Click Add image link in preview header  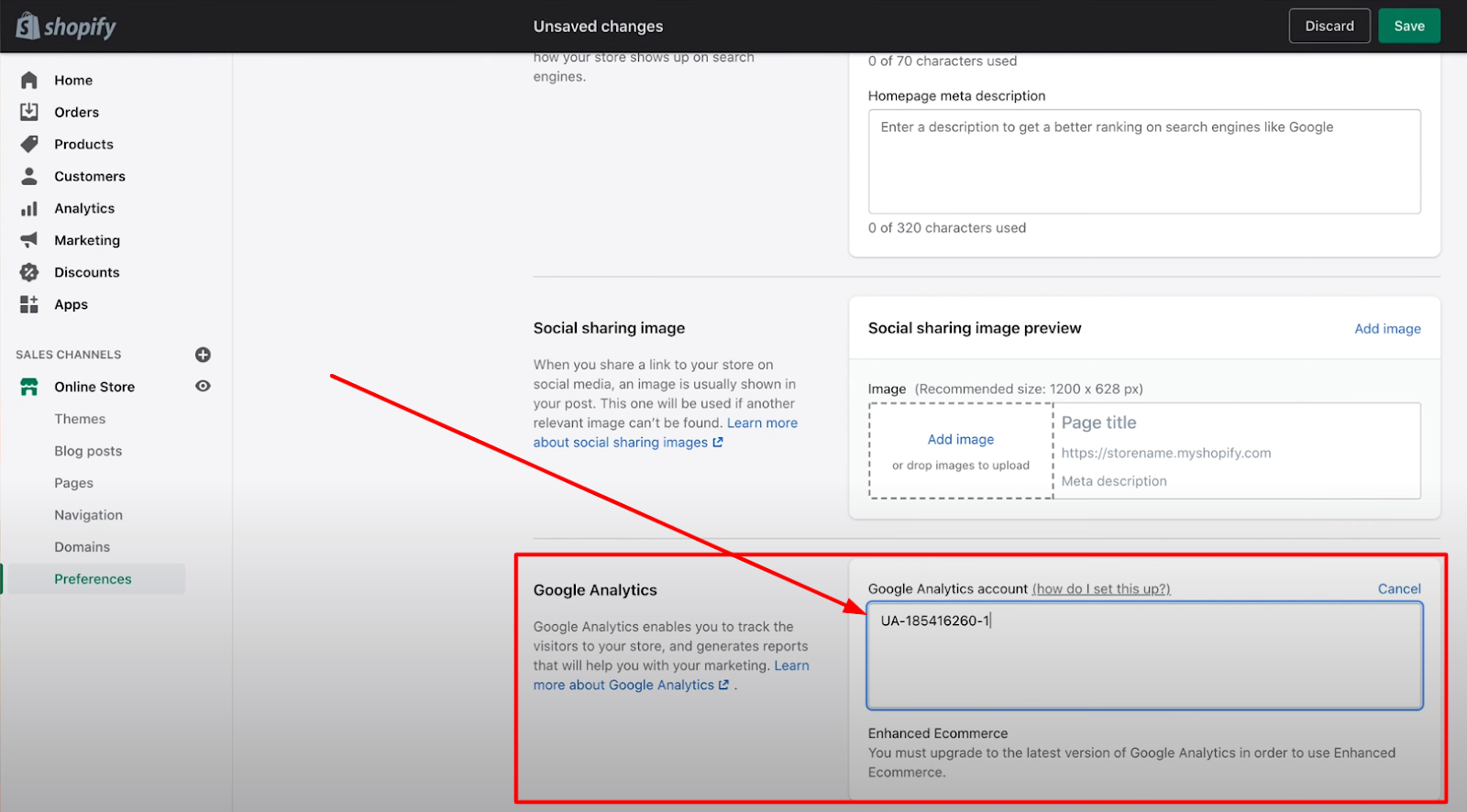tap(1387, 329)
